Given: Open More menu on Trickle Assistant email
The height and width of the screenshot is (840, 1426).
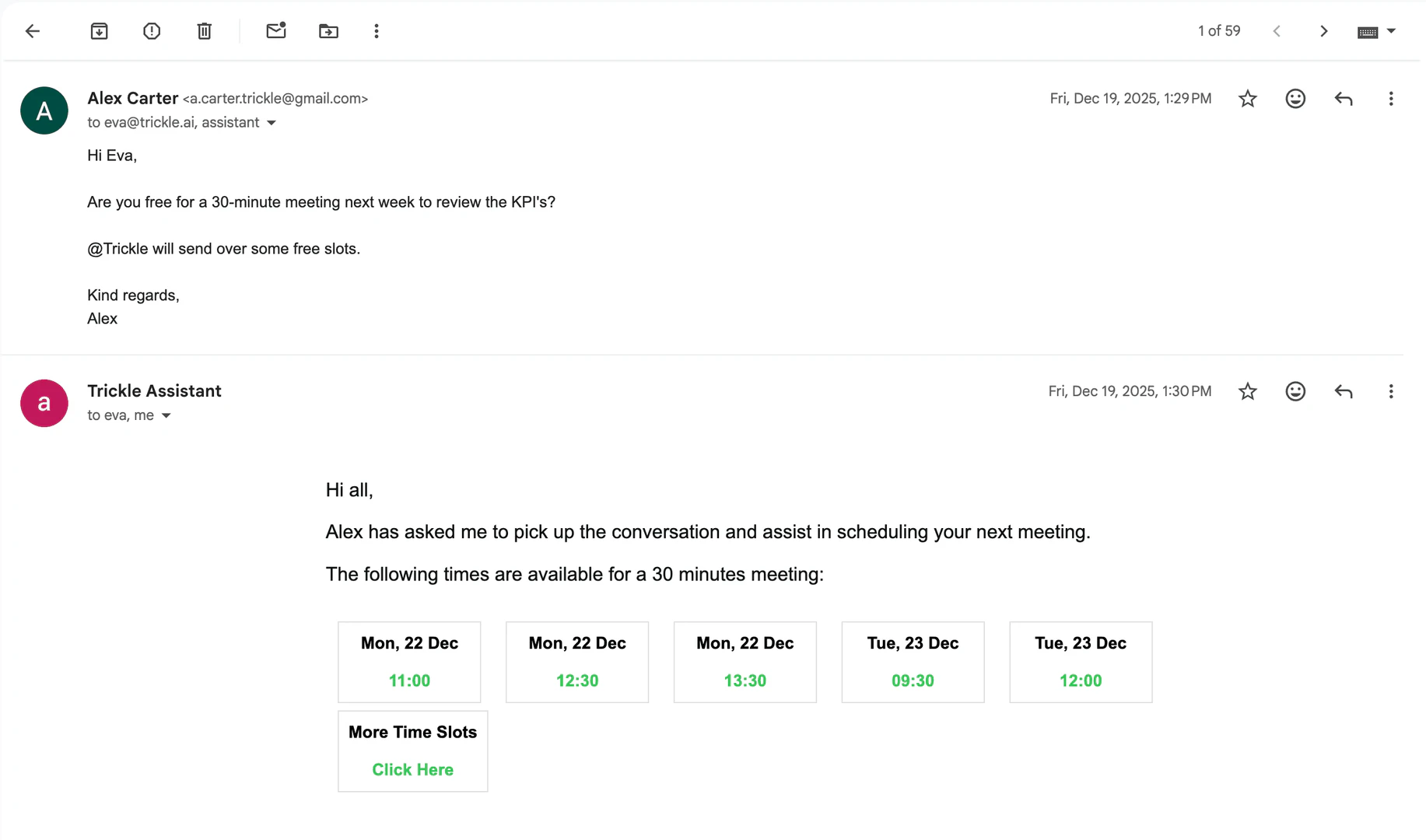Looking at the screenshot, I should [x=1391, y=391].
